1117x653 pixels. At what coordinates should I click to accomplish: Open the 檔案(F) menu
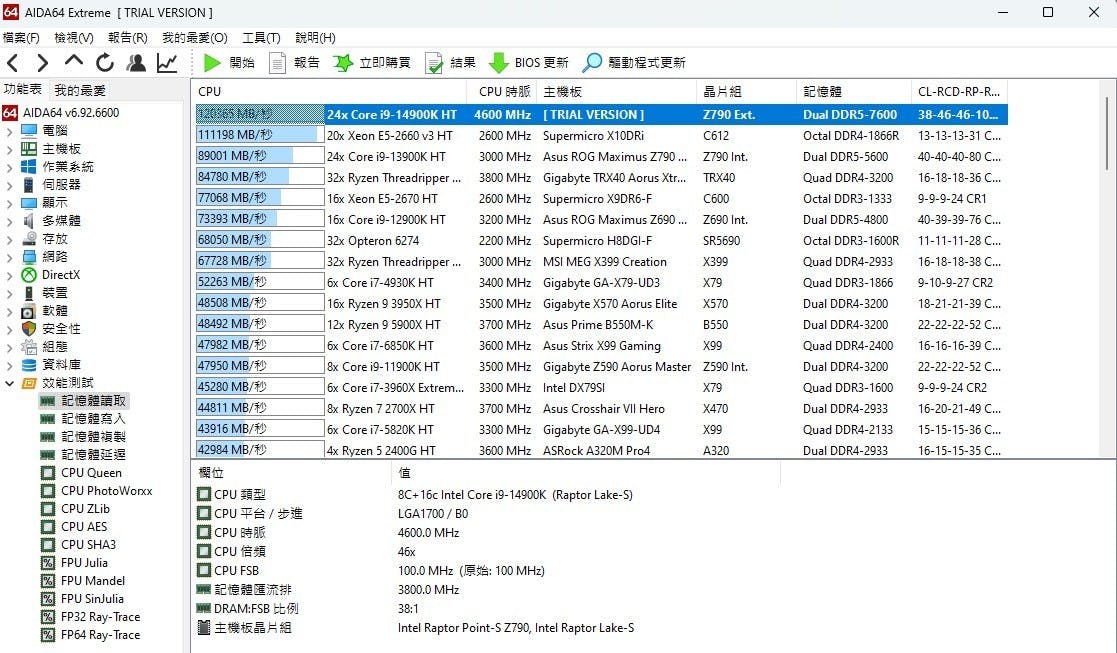pyautogui.click(x=21, y=38)
